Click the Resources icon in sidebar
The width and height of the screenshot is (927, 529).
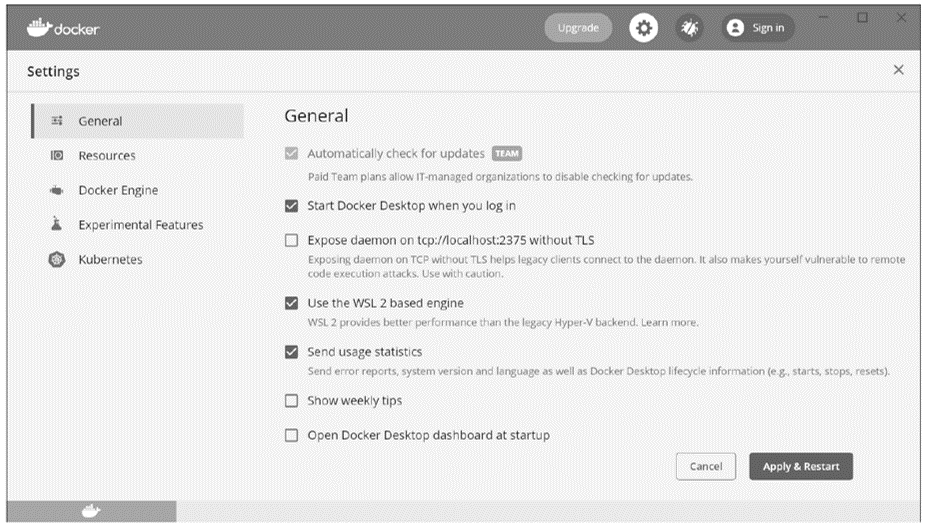point(57,155)
